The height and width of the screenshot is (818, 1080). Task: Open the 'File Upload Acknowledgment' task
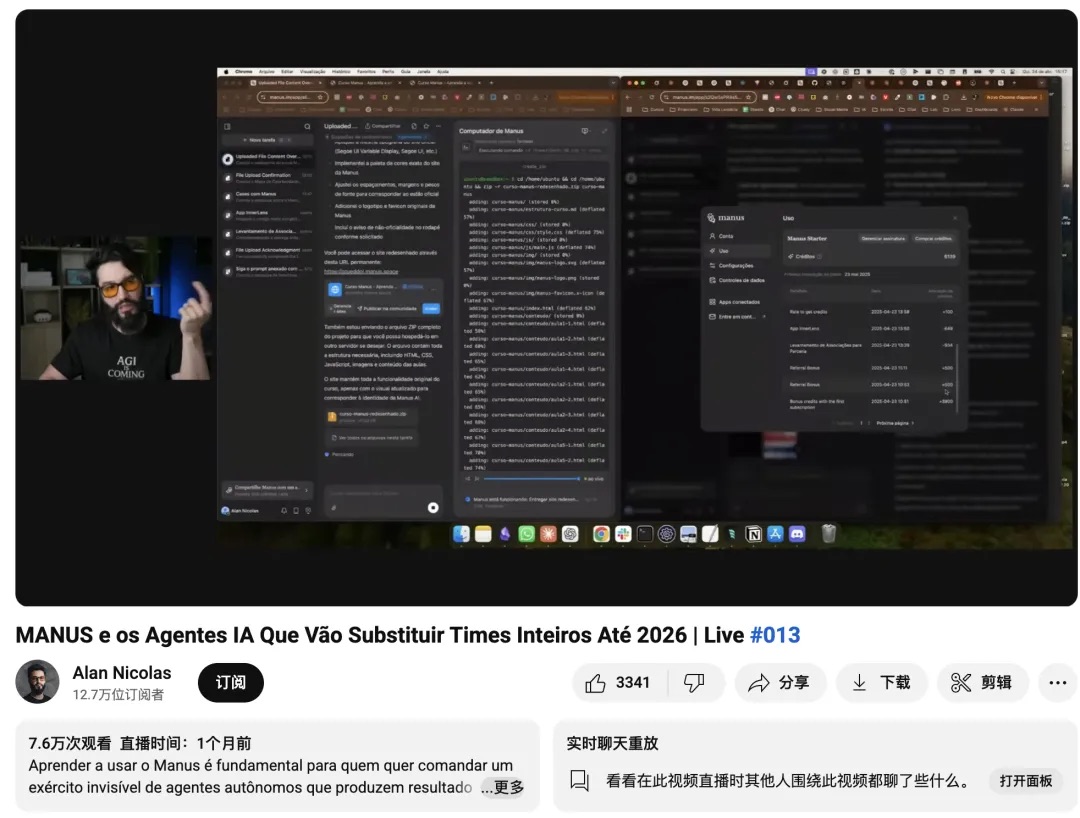click(267, 253)
